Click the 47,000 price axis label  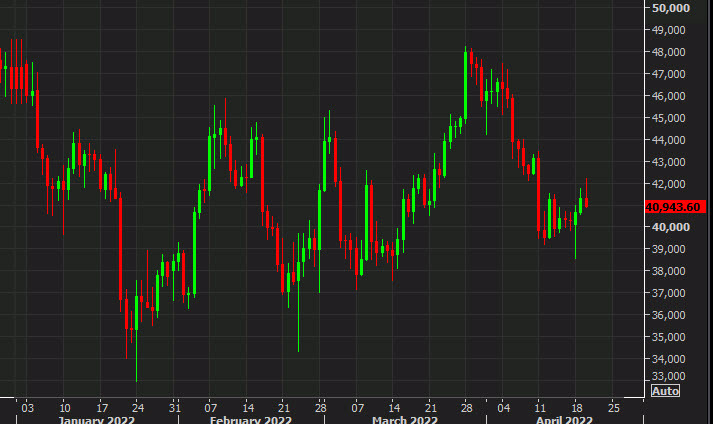(668, 74)
